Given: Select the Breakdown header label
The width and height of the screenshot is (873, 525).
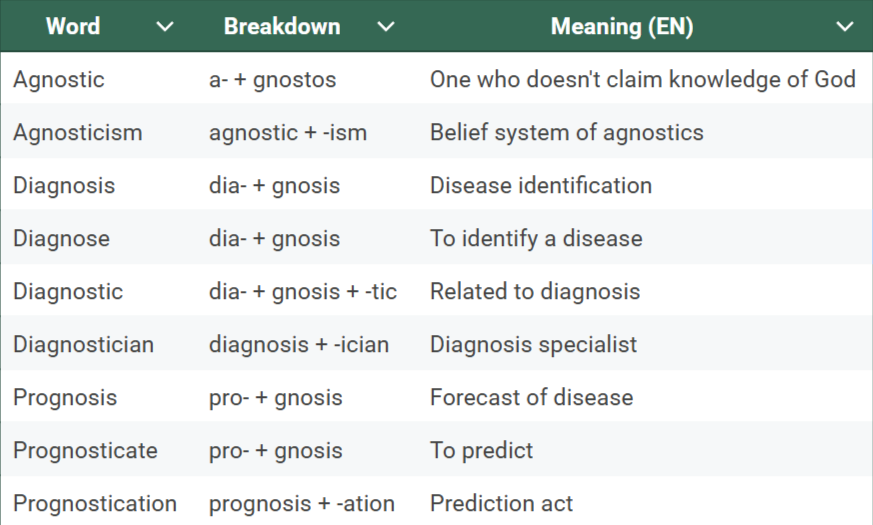Looking at the screenshot, I should (281, 26).
